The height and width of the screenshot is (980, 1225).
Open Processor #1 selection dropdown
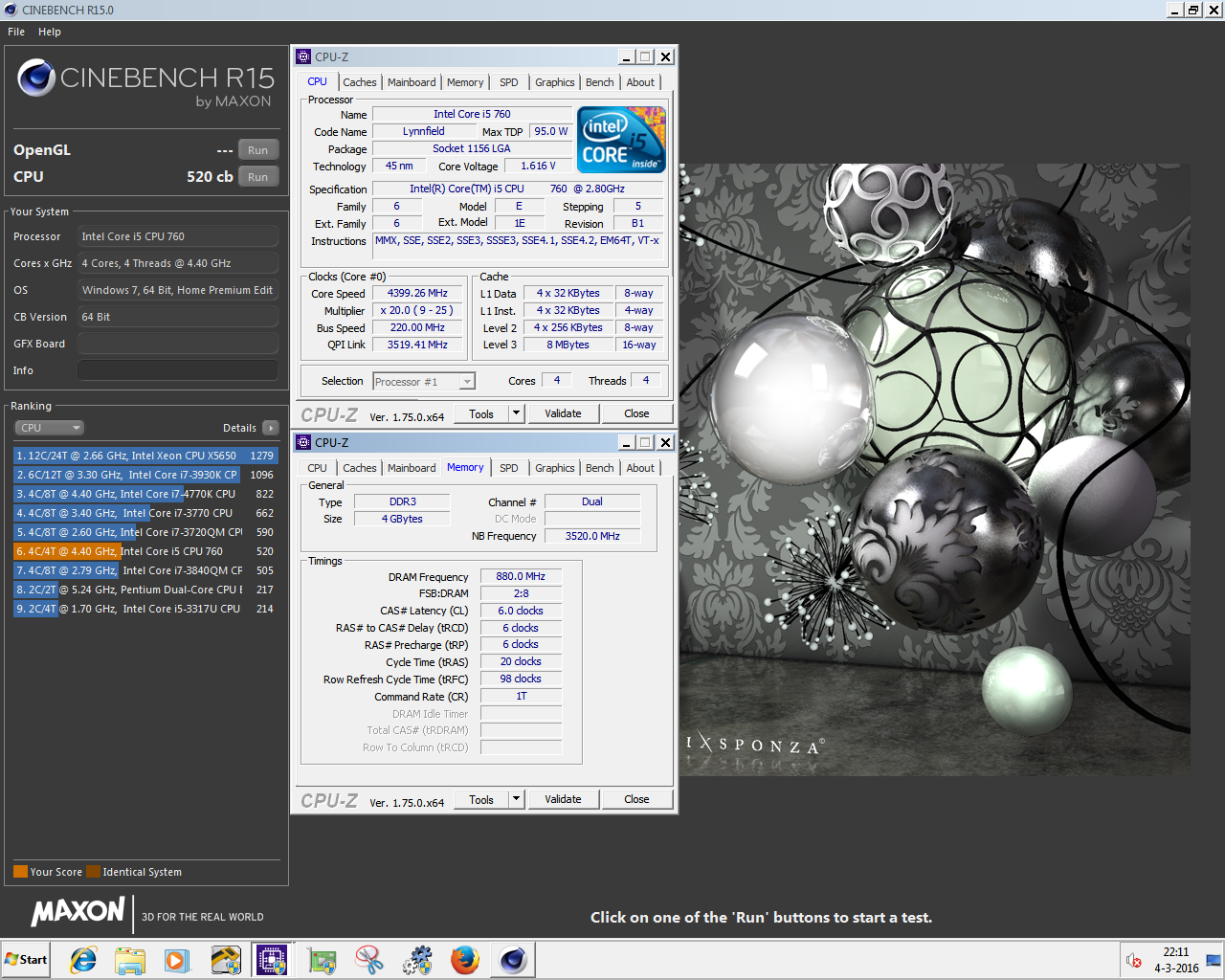coord(424,382)
